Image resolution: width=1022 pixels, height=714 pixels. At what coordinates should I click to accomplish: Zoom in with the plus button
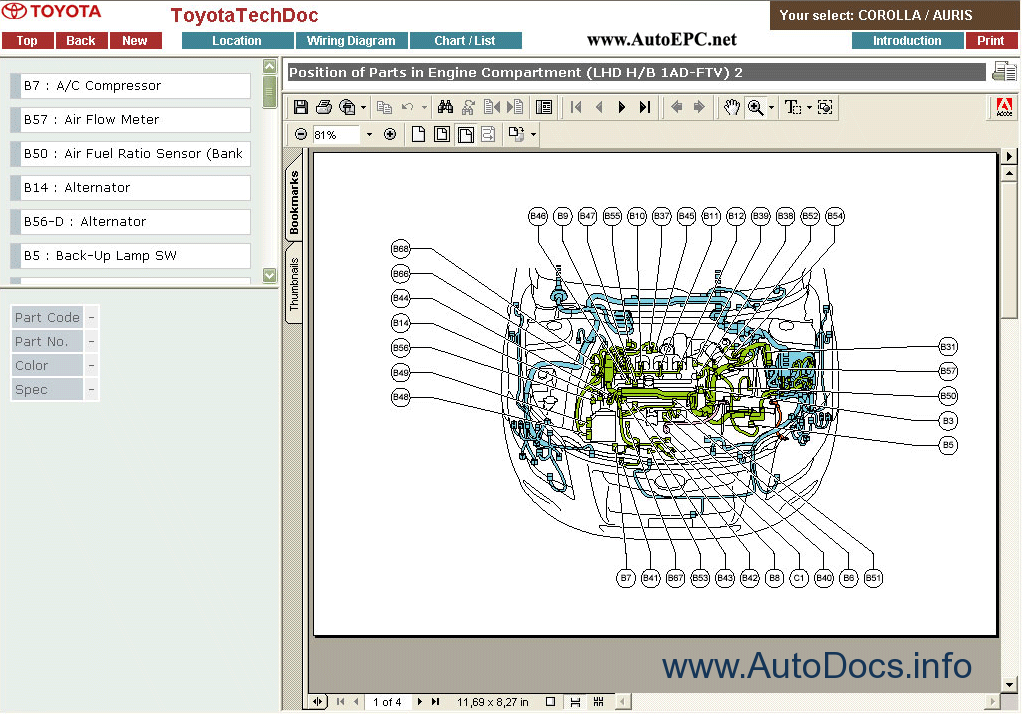[390, 134]
